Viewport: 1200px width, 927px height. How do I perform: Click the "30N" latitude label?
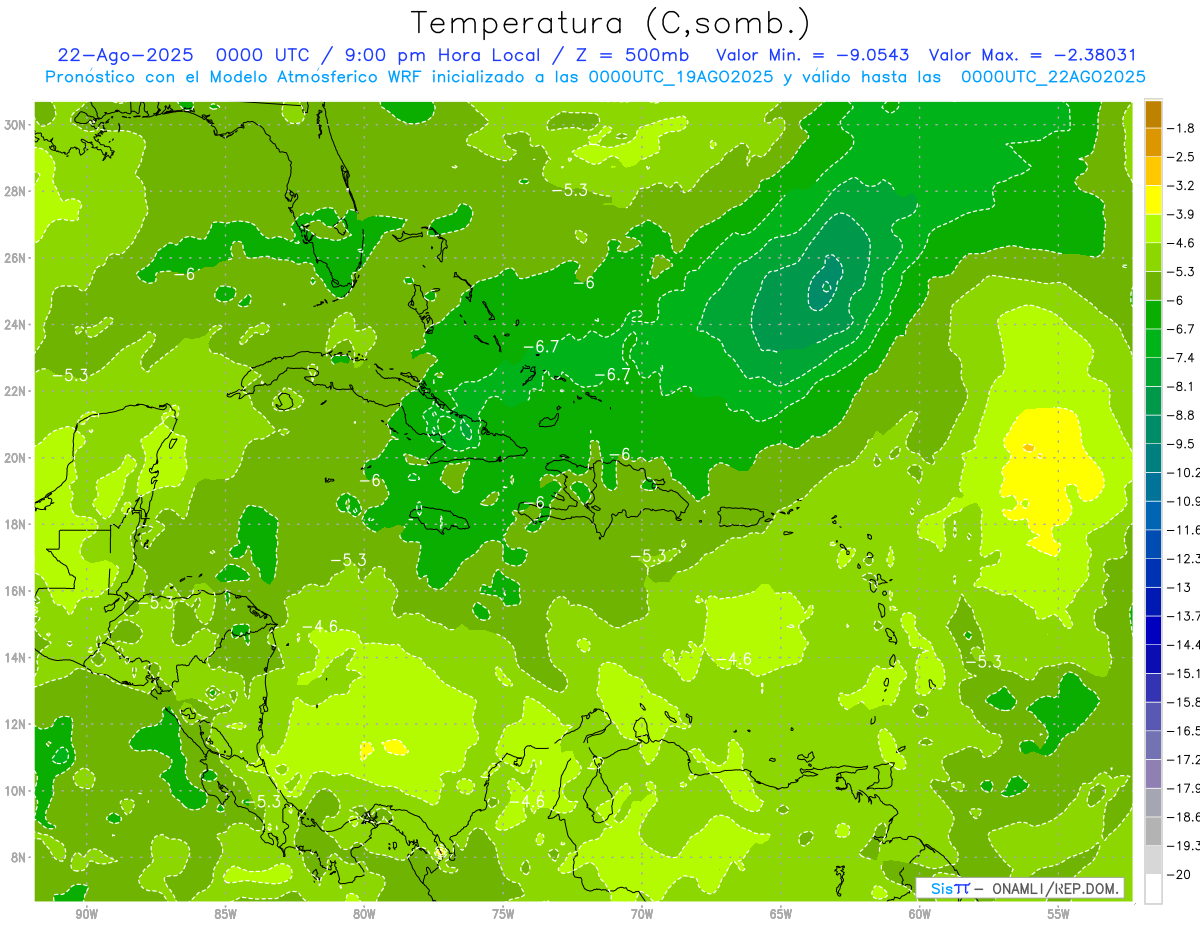(x=15, y=124)
